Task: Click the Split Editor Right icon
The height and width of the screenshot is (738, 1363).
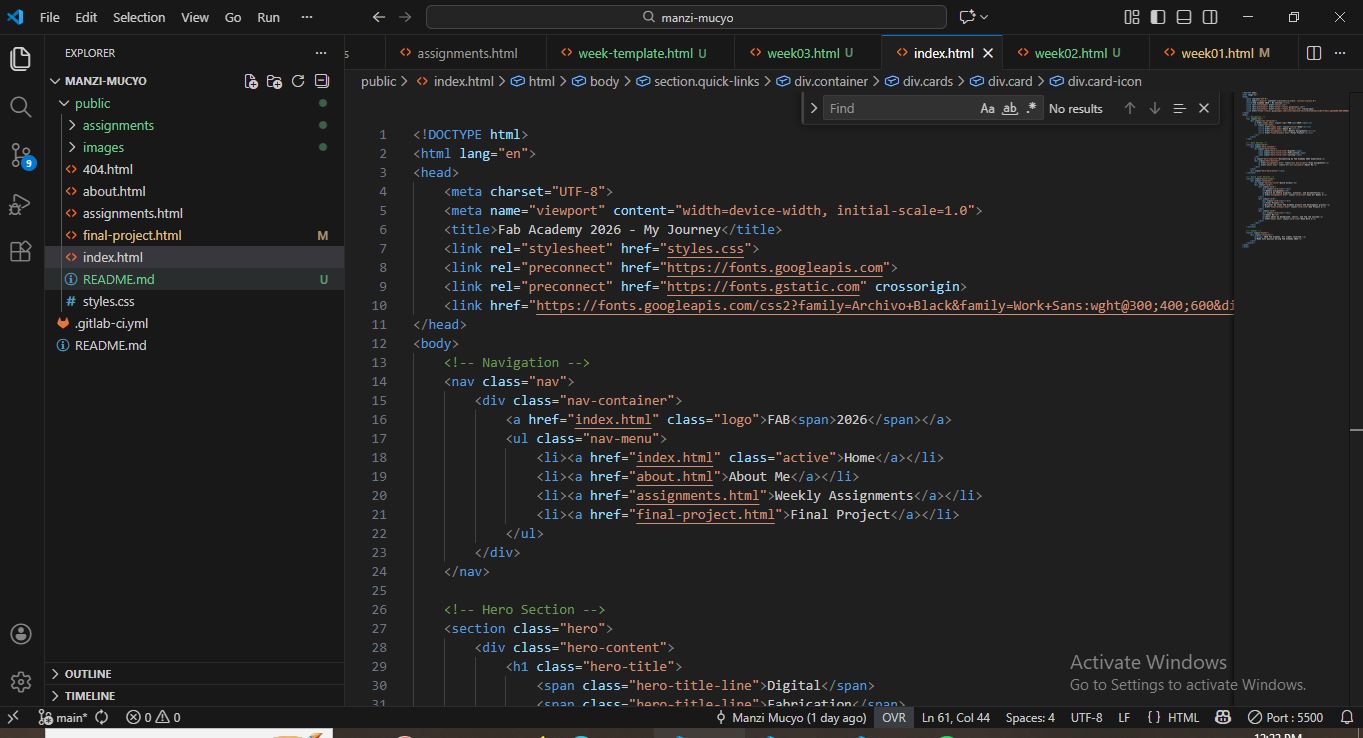Action: (1314, 53)
